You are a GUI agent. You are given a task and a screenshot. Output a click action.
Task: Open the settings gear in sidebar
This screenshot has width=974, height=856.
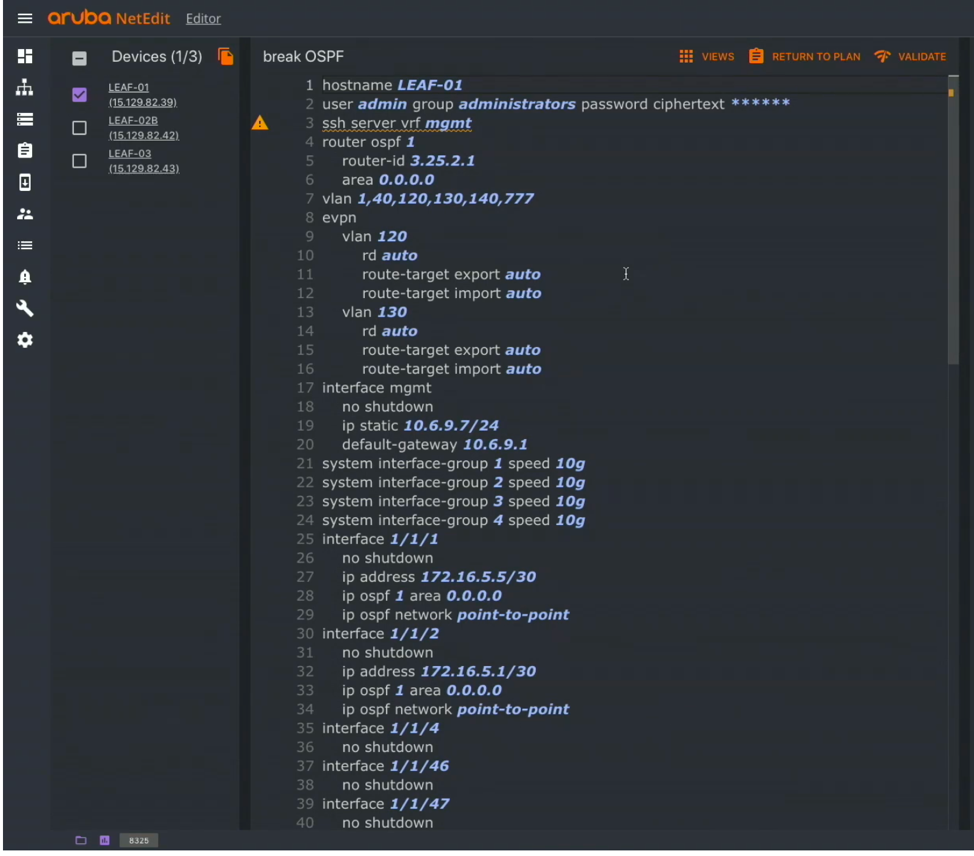click(x=25, y=340)
